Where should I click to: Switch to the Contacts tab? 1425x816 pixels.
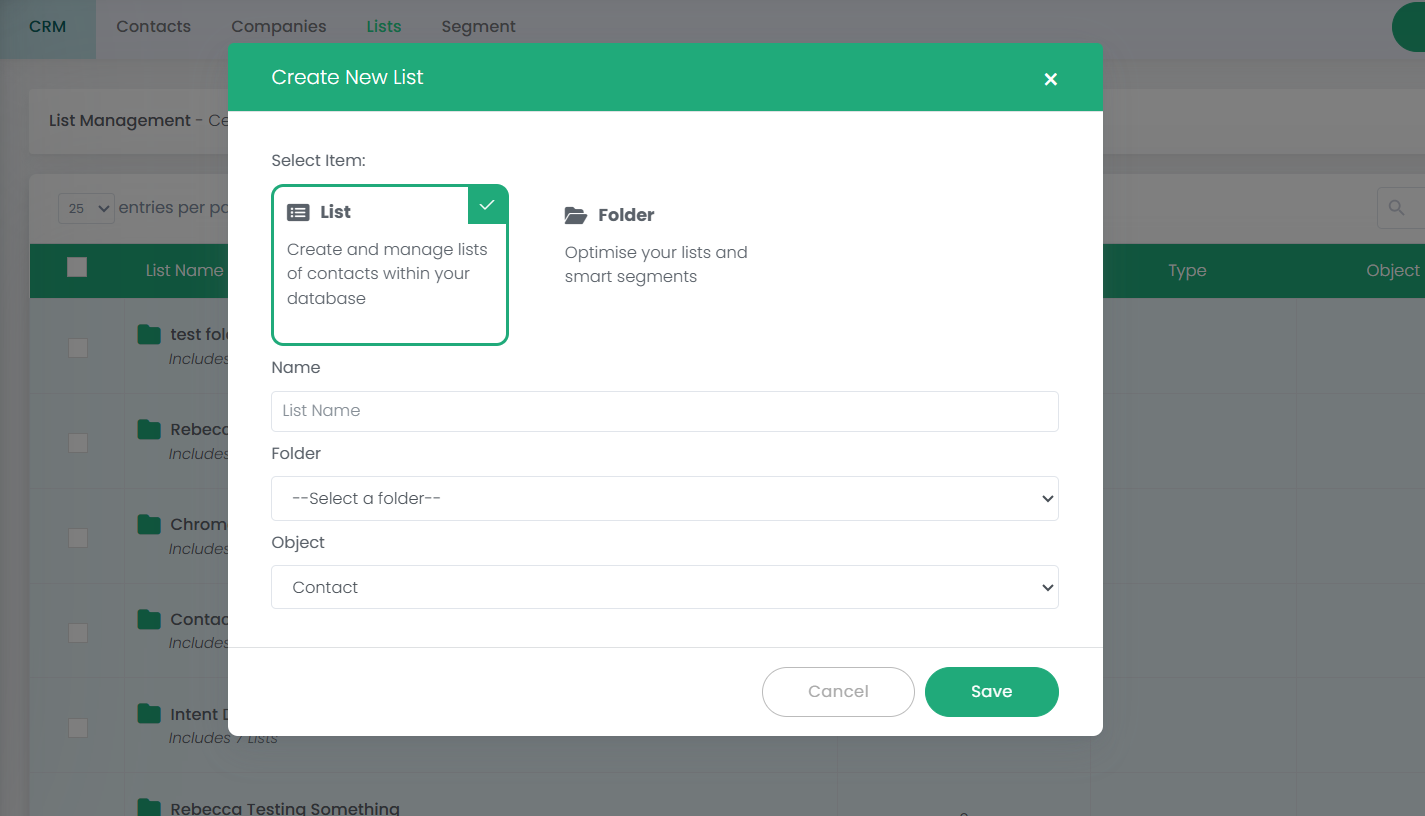(153, 27)
